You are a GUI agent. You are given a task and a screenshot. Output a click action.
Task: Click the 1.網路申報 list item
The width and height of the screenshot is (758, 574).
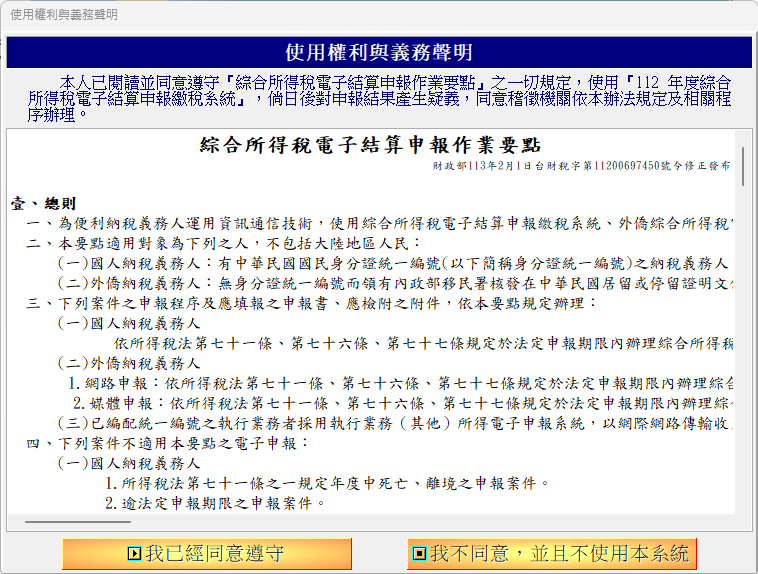point(400,383)
